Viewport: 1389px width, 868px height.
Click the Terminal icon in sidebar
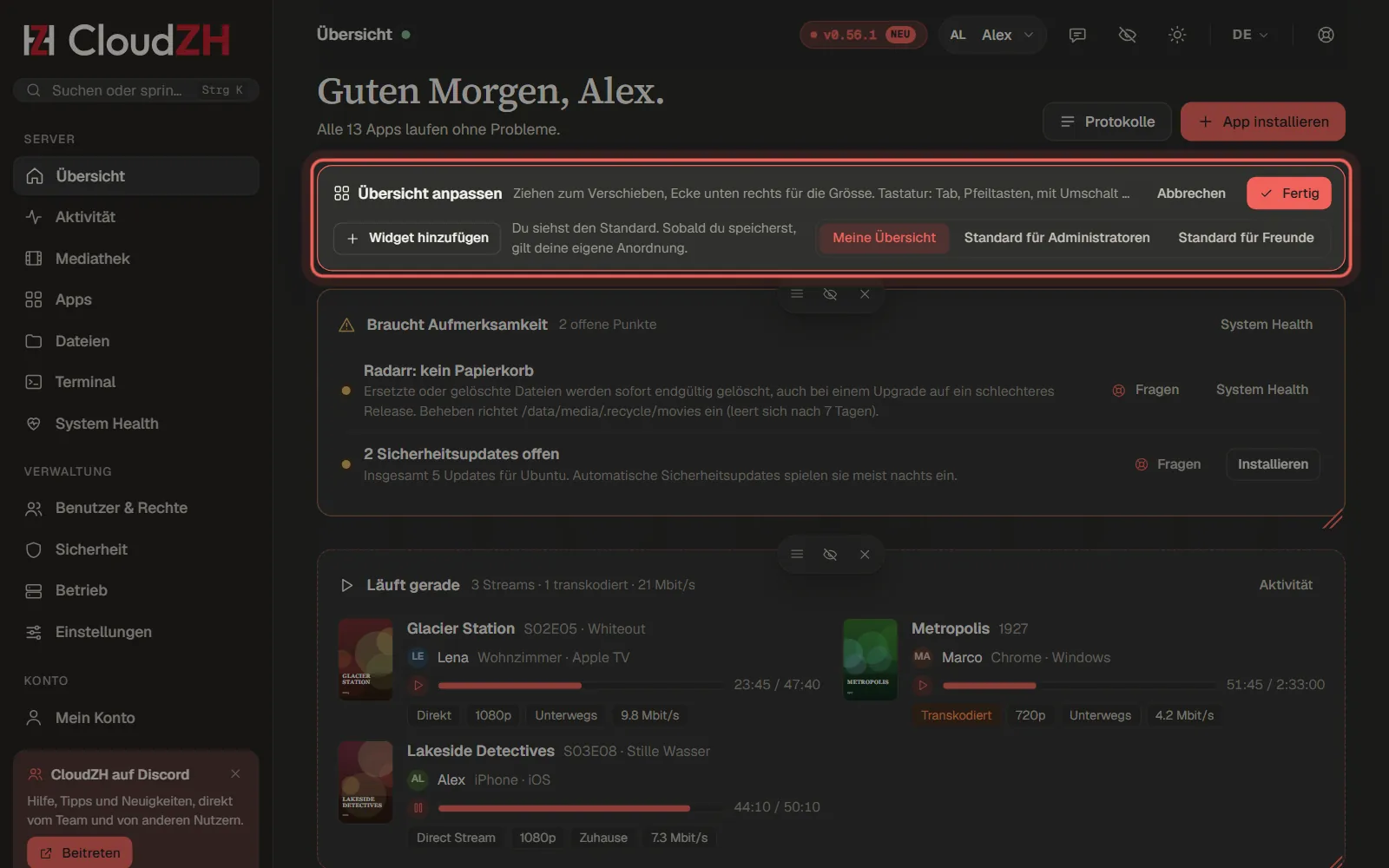click(34, 382)
